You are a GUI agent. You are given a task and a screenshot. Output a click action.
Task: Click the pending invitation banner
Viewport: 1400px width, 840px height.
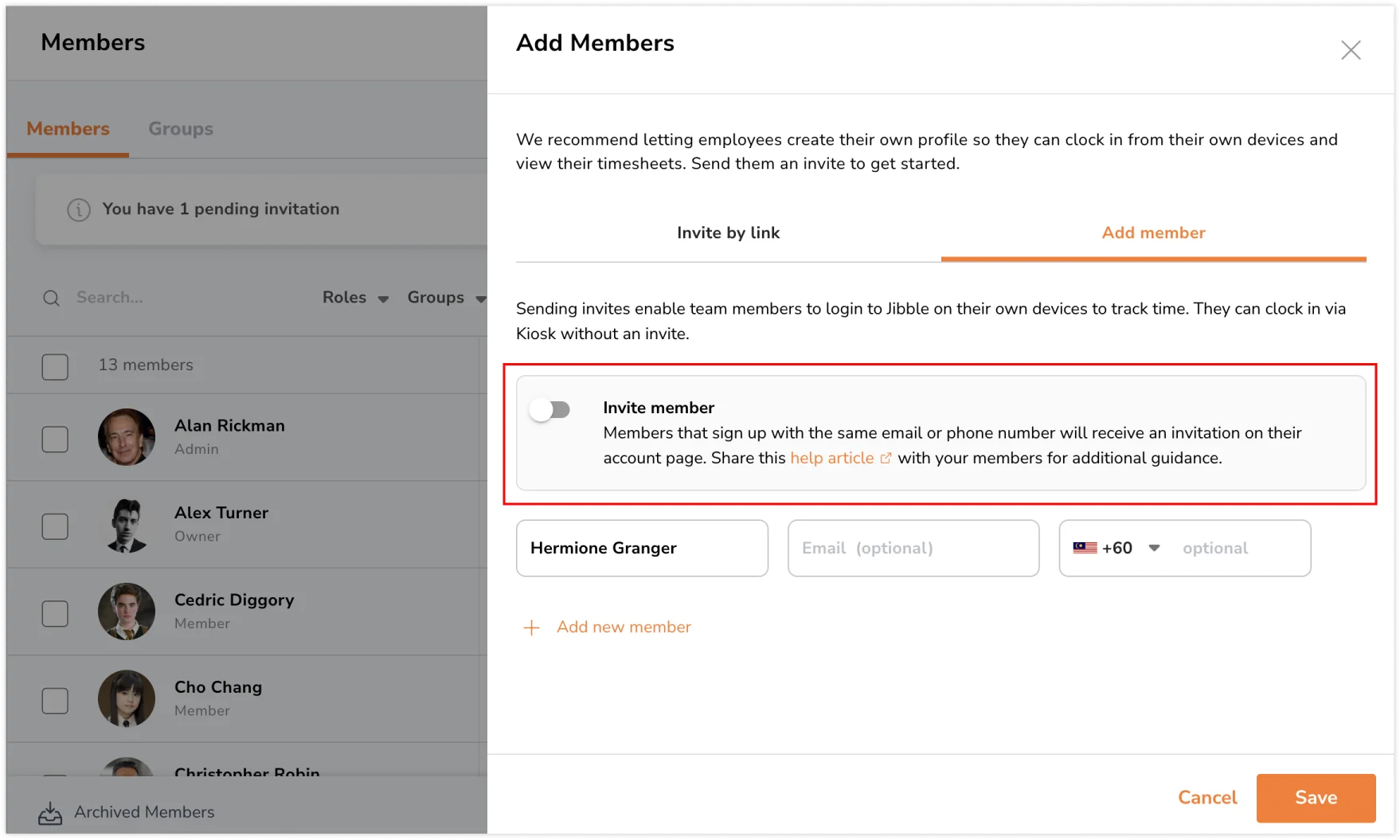[x=261, y=209]
